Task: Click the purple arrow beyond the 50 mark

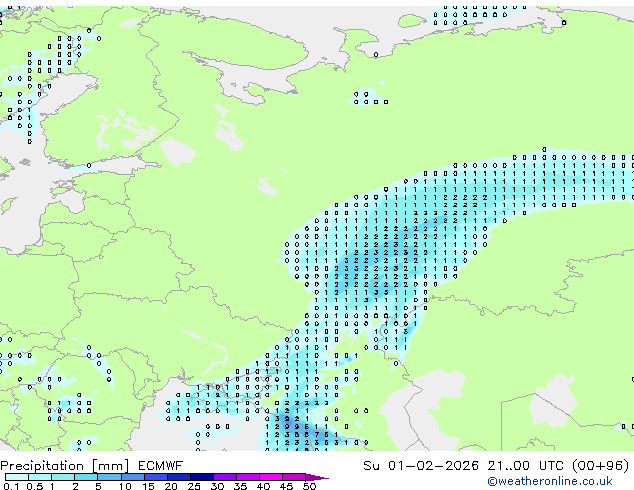Action: pos(317,477)
